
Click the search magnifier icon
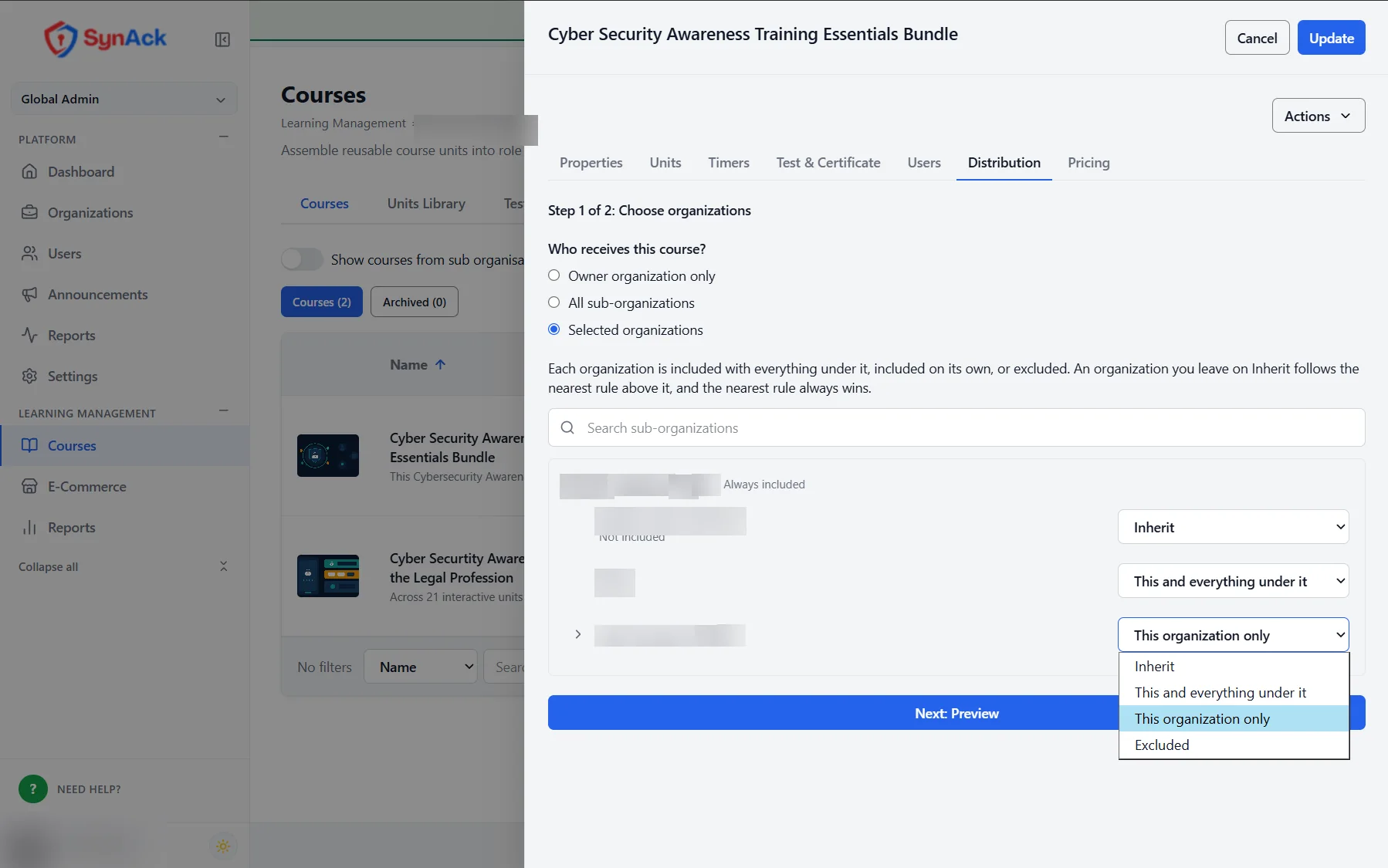(x=567, y=427)
